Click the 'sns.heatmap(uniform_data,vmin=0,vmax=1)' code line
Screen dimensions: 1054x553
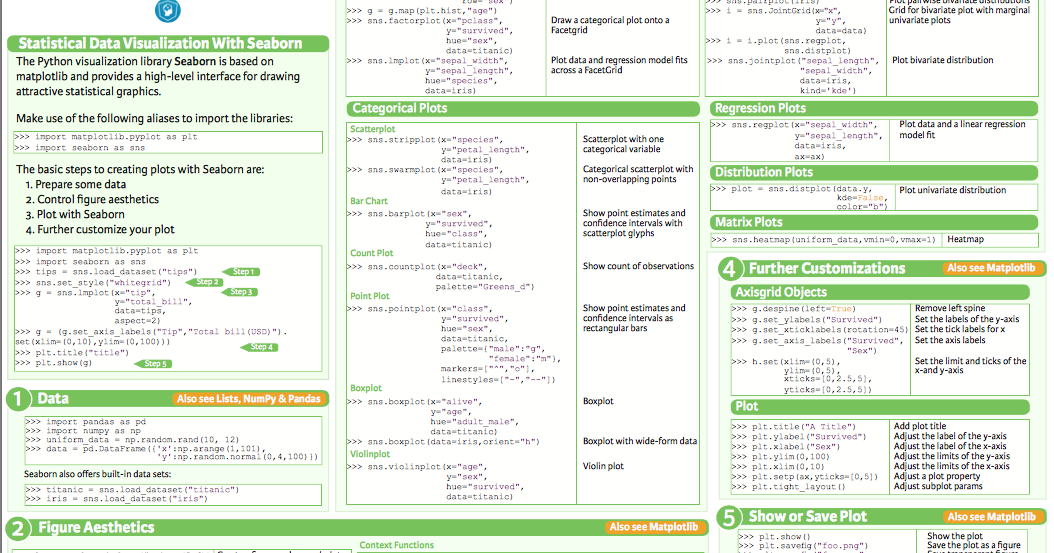[823, 240]
